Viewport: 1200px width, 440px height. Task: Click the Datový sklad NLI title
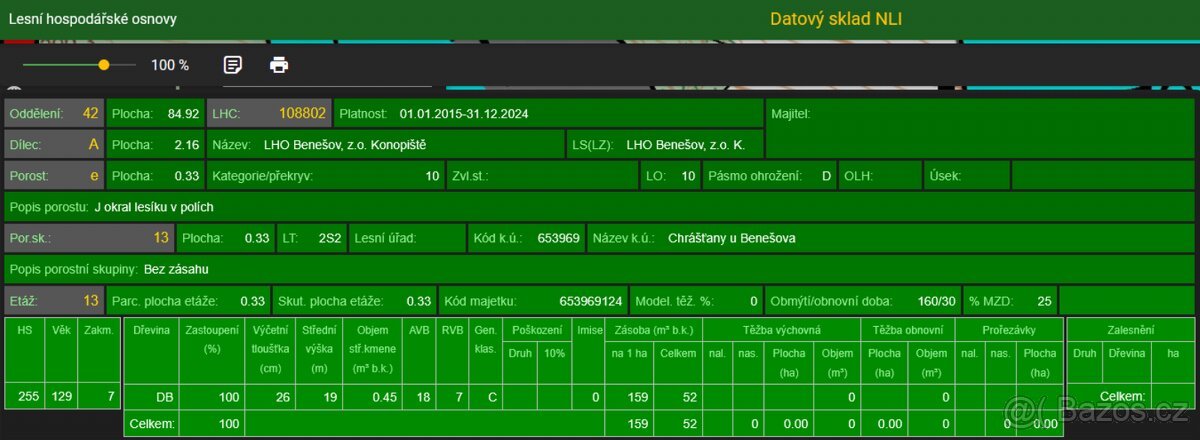point(836,19)
